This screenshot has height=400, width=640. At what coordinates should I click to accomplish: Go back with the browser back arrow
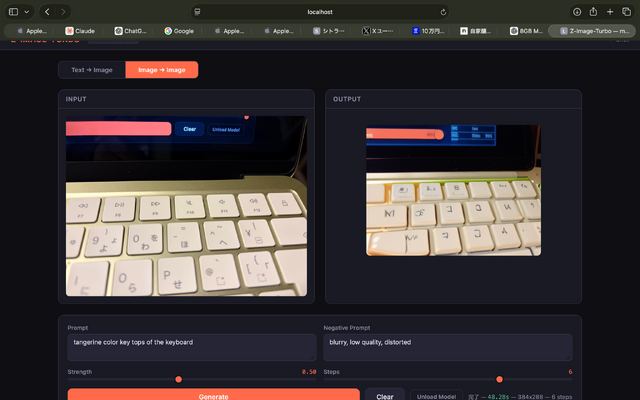[x=47, y=11]
